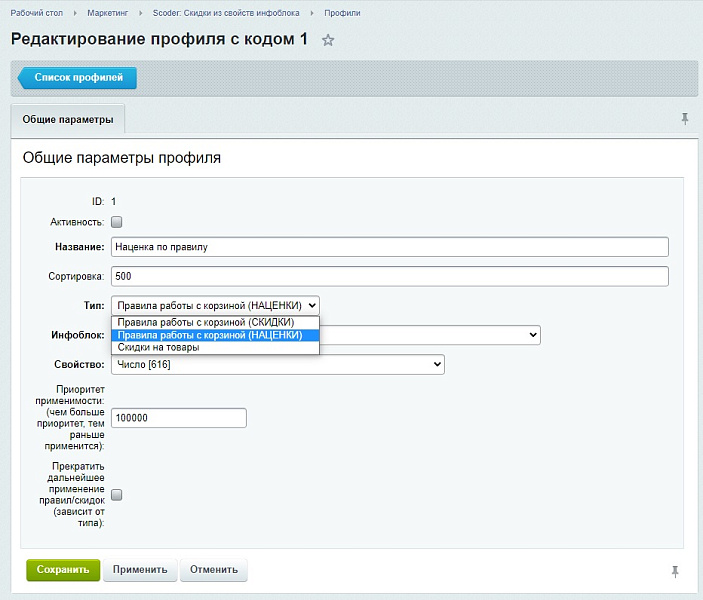This screenshot has width=703, height=600.
Task: Toggle the Активность checkbox
Action: tap(117, 222)
